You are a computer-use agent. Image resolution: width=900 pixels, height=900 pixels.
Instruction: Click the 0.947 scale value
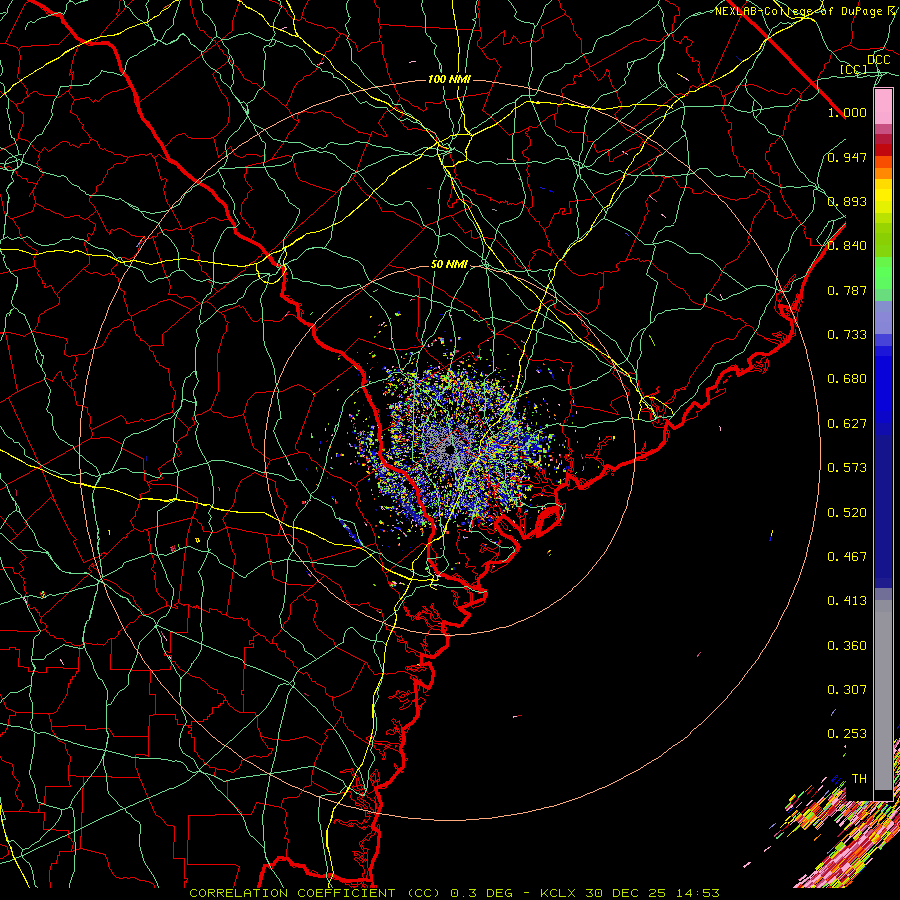tap(847, 157)
